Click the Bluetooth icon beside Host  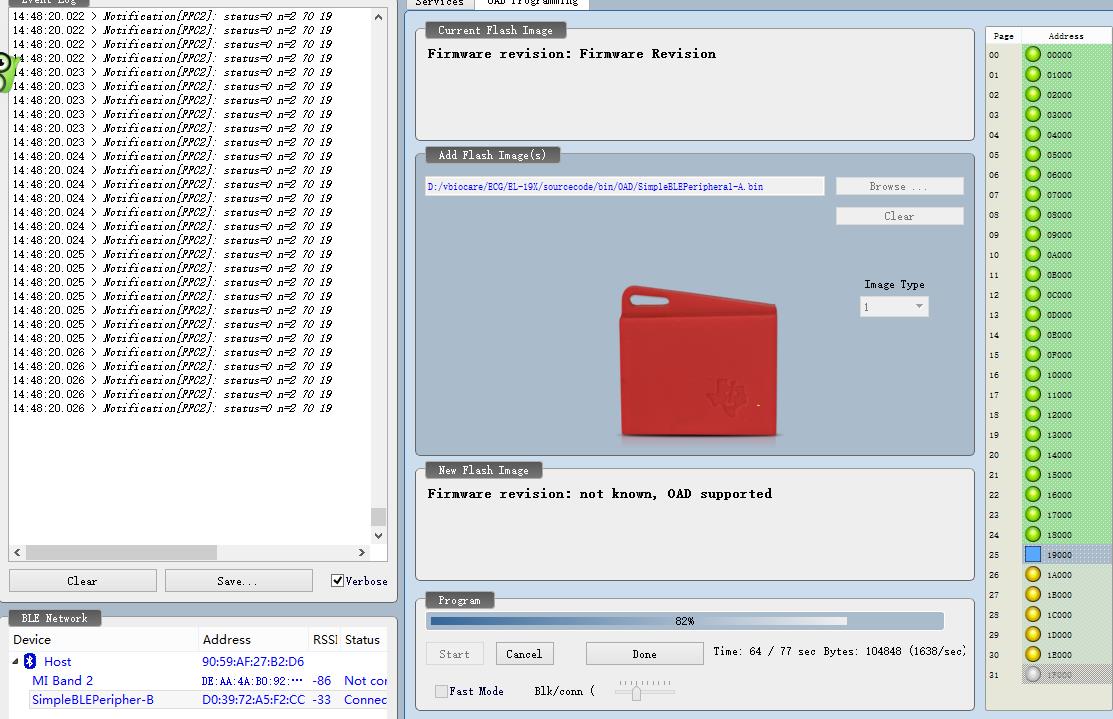[30, 661]
